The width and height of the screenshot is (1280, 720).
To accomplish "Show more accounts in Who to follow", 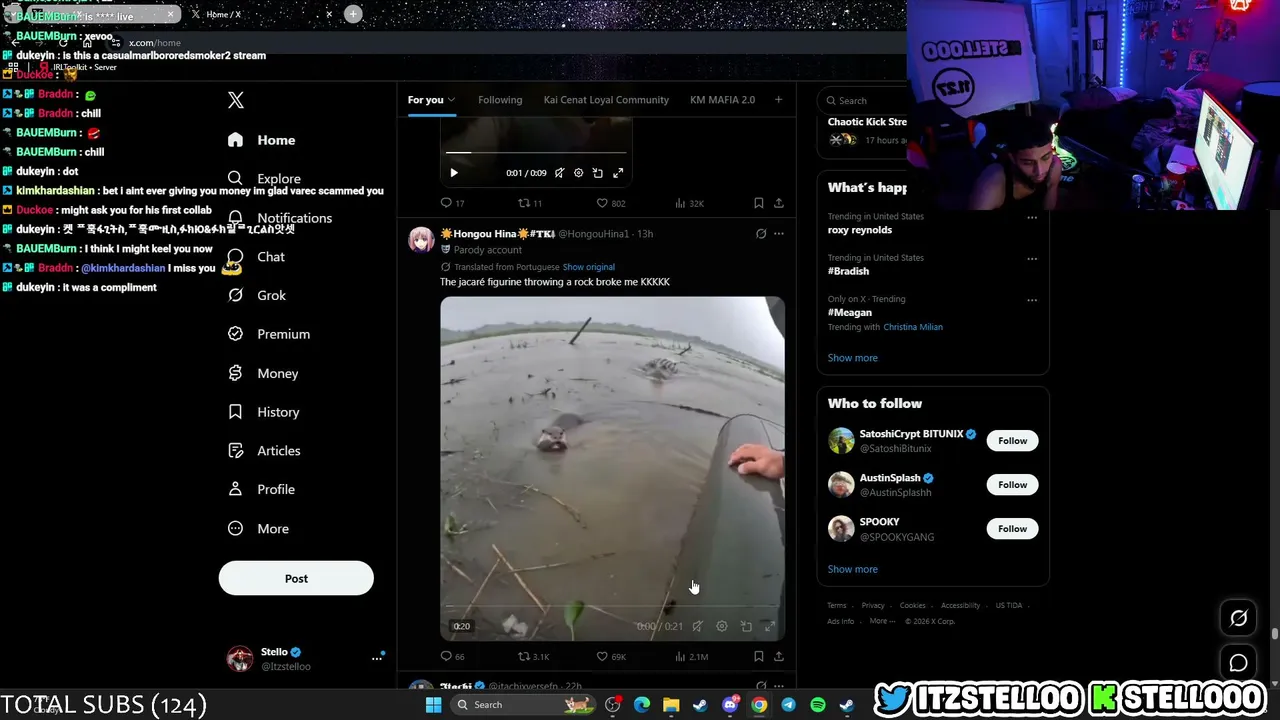I will [x=852, y=569].
